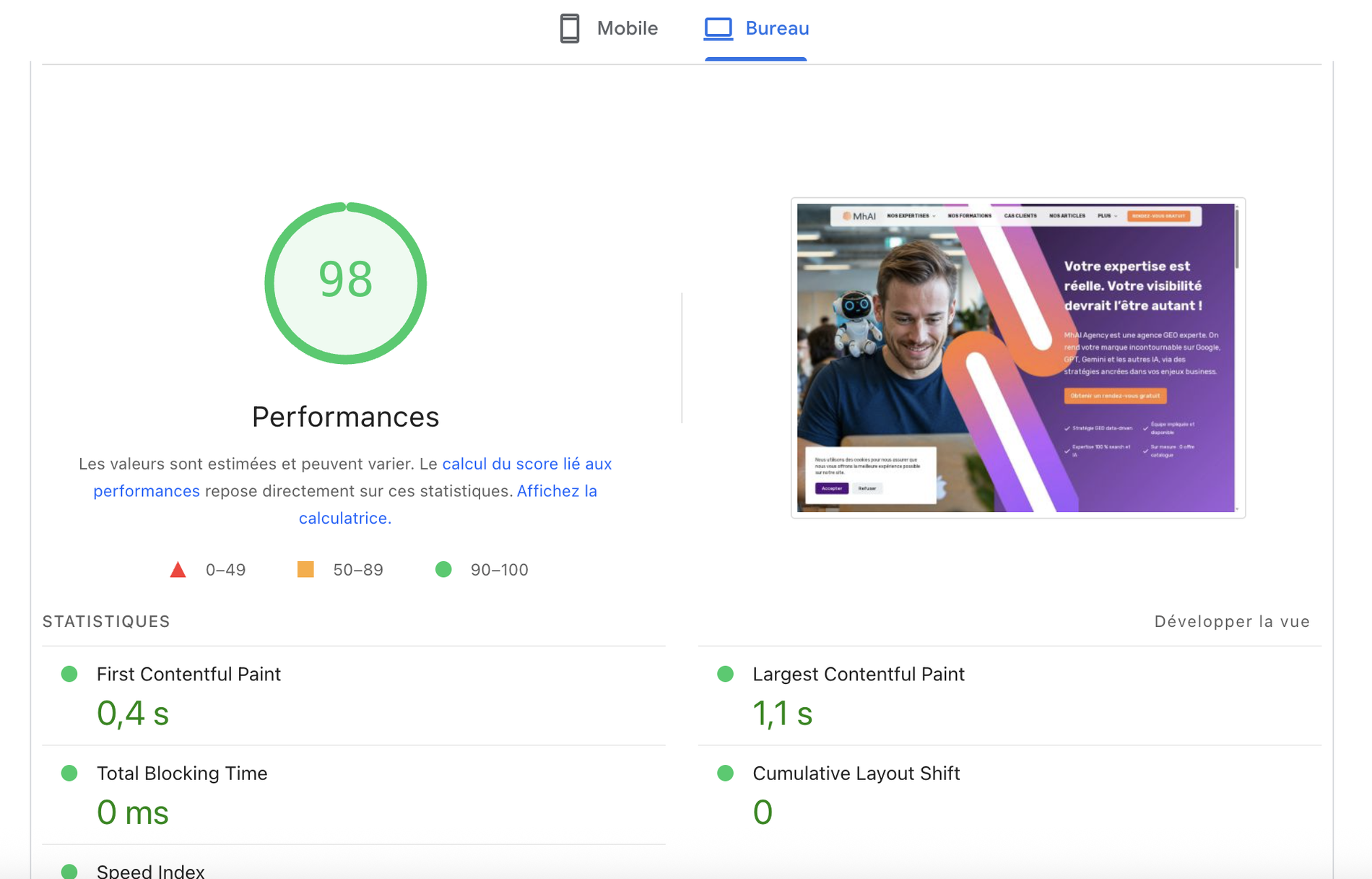Click the green dot next to First Contentful Paint

click(69, 674)
